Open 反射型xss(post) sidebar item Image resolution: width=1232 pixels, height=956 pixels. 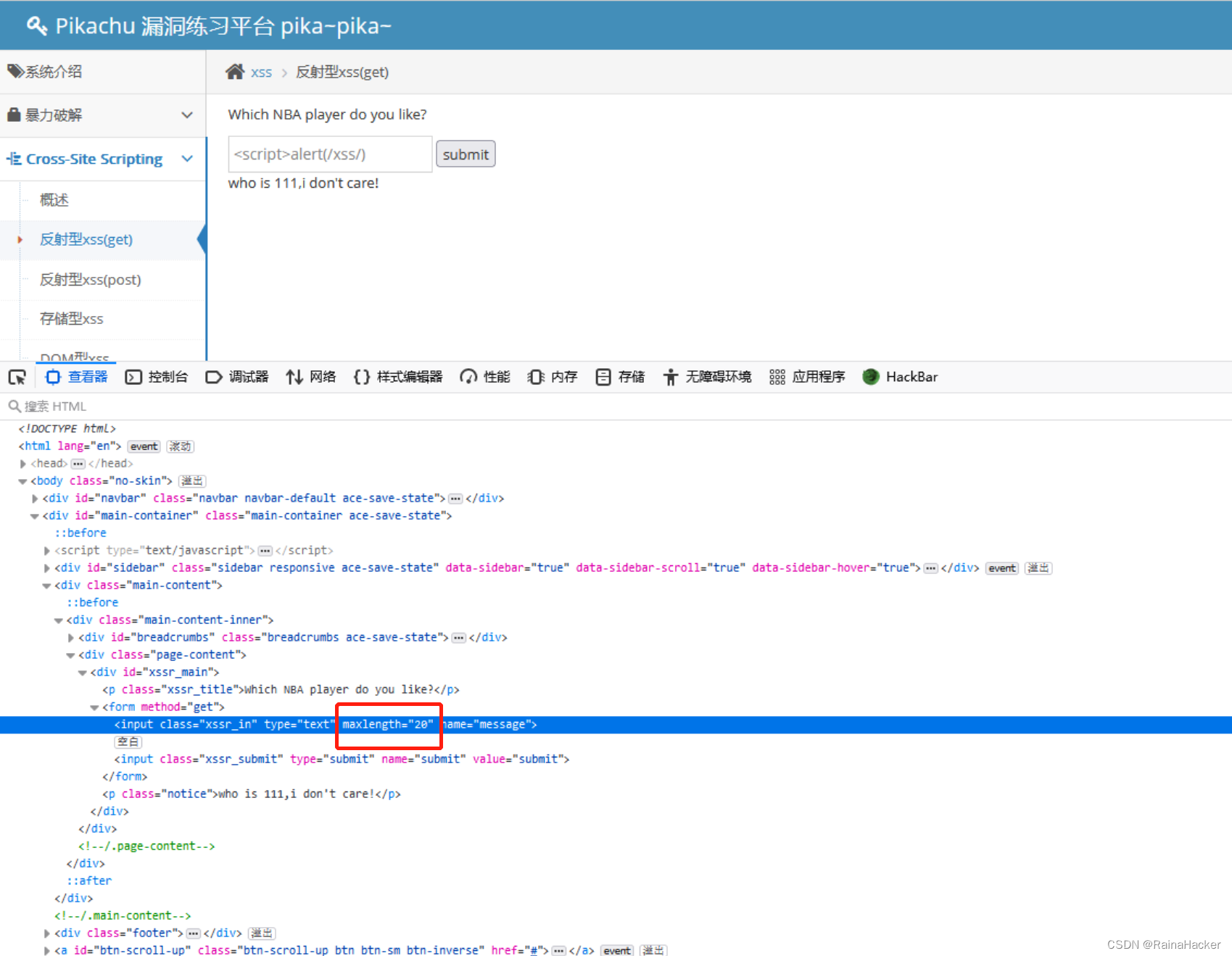coord(91,280)
